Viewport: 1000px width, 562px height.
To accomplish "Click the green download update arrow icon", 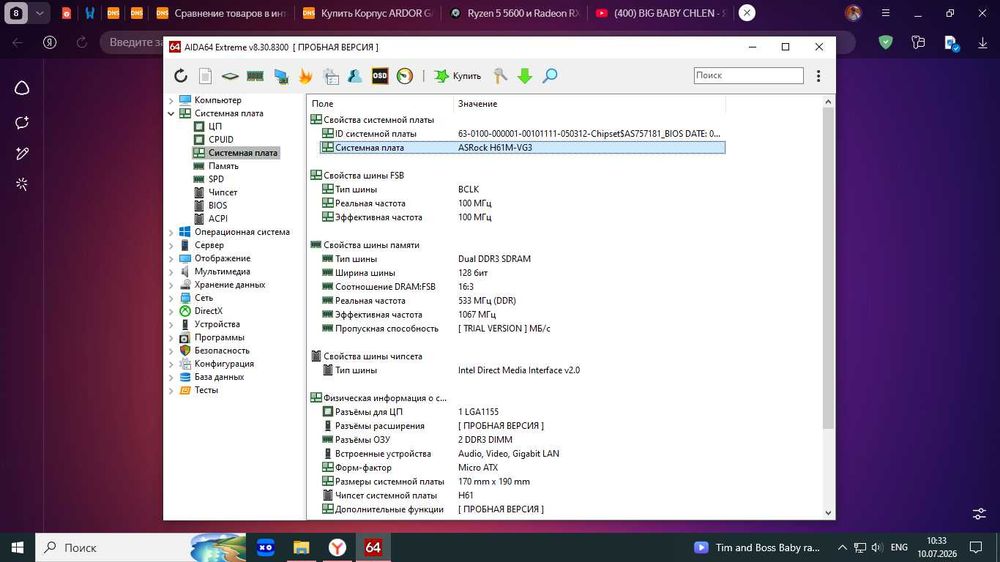I will coord(525,76).
